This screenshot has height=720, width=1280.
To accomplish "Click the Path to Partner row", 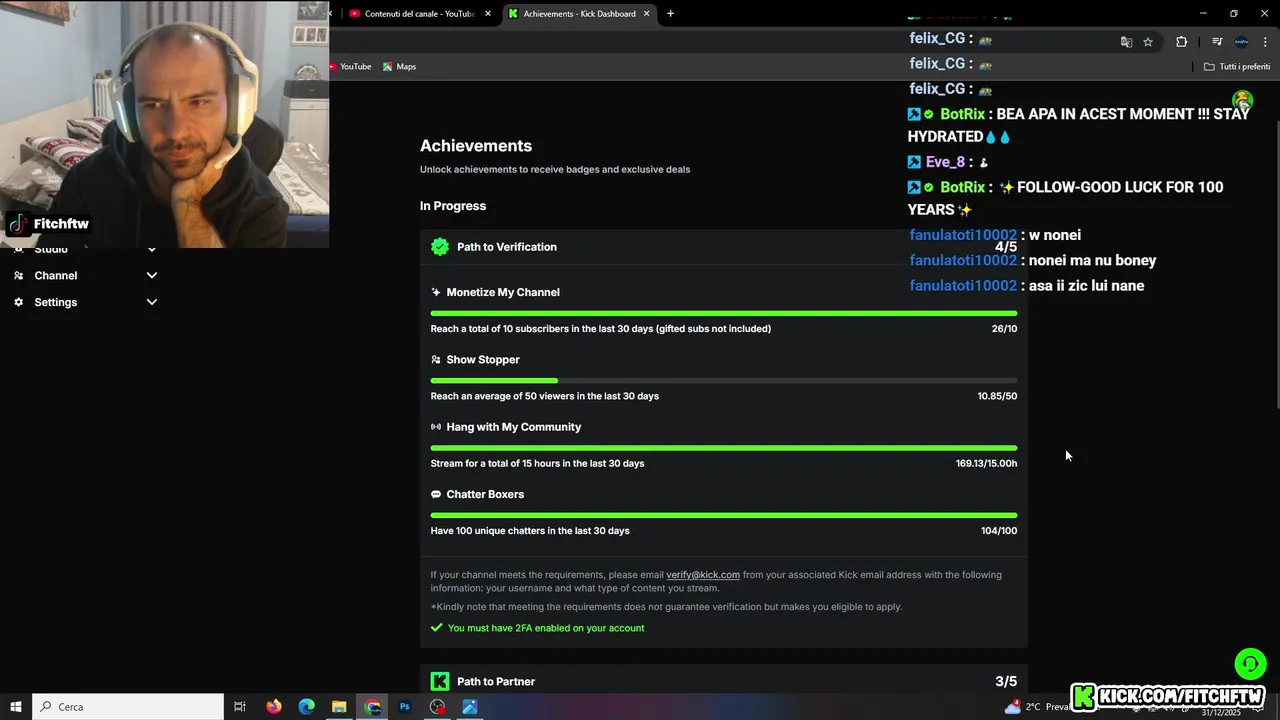I will [724, 681].
